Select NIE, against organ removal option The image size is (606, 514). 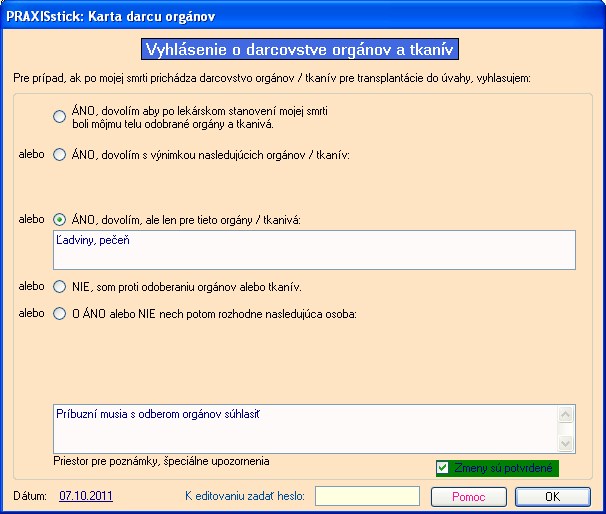coord(60,287)
